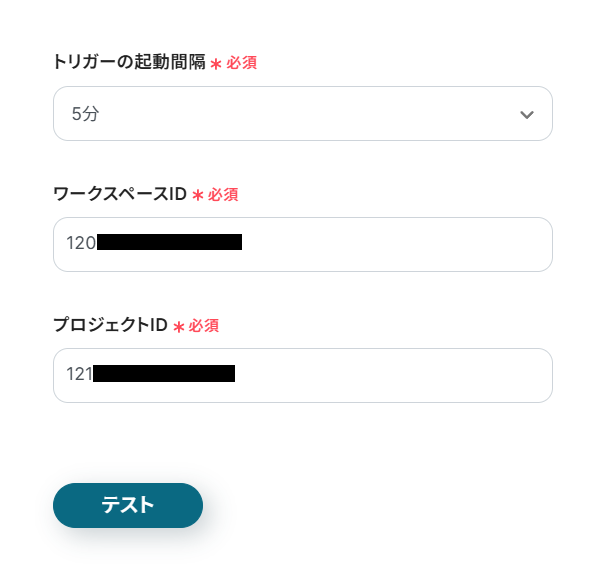Open the トリガーの起動間隔 dropdown
611x569 pixels.
coord(302,114)
